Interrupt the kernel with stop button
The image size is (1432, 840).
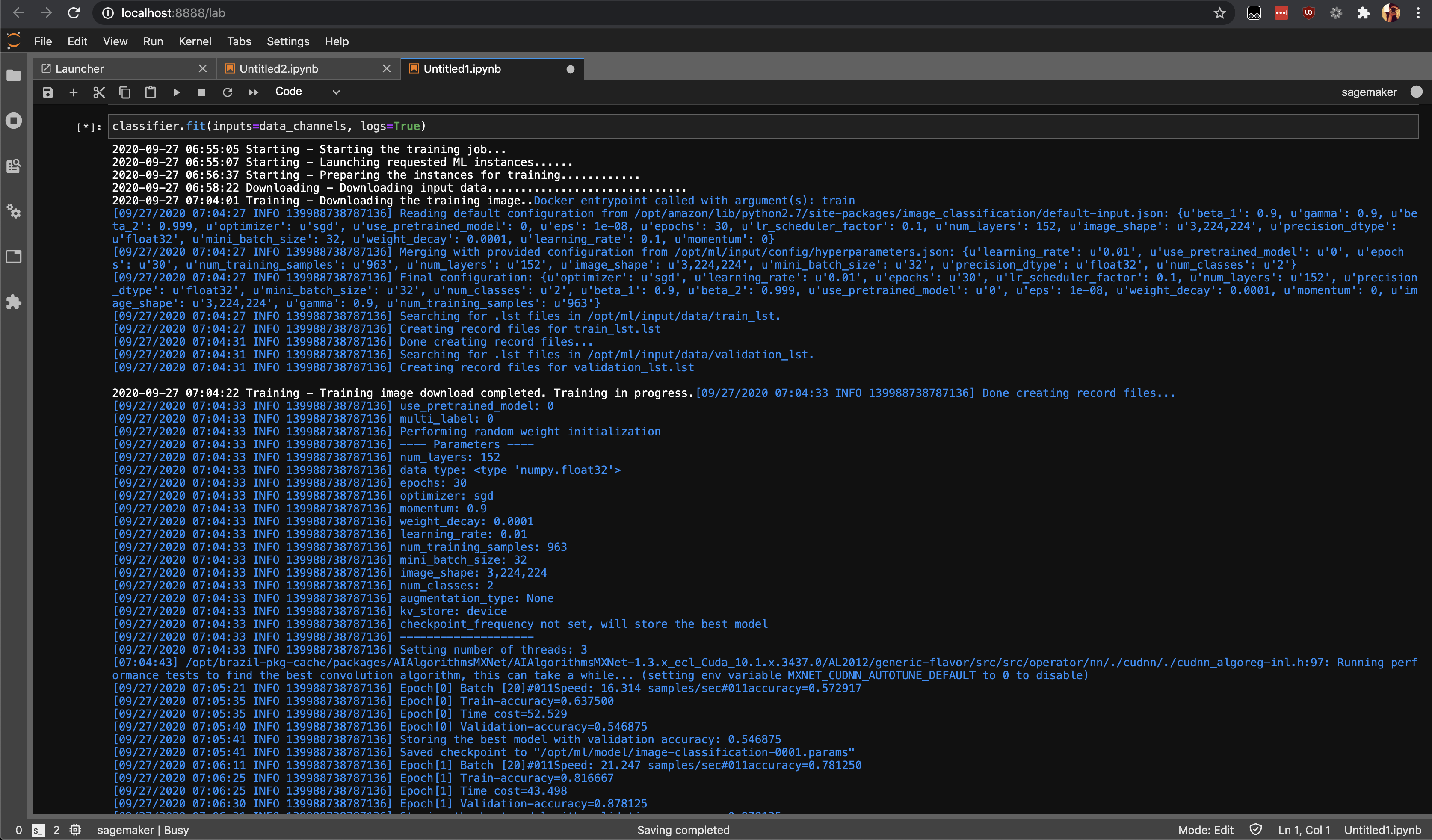pos(202,92)
